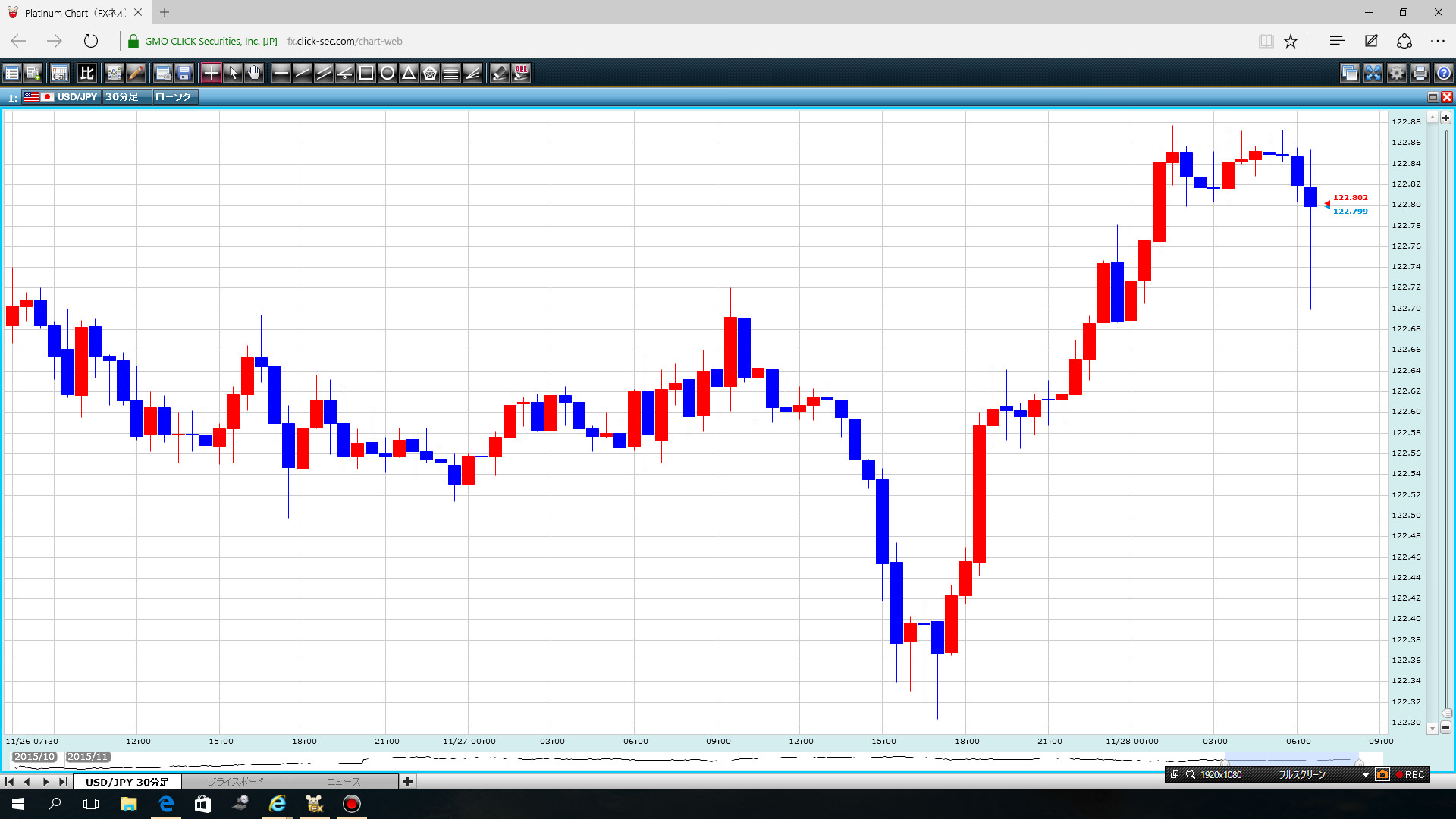Select the horizontal line drawing tool
Viewport: 1456px width, 819px height.
[x=281, y=73]
